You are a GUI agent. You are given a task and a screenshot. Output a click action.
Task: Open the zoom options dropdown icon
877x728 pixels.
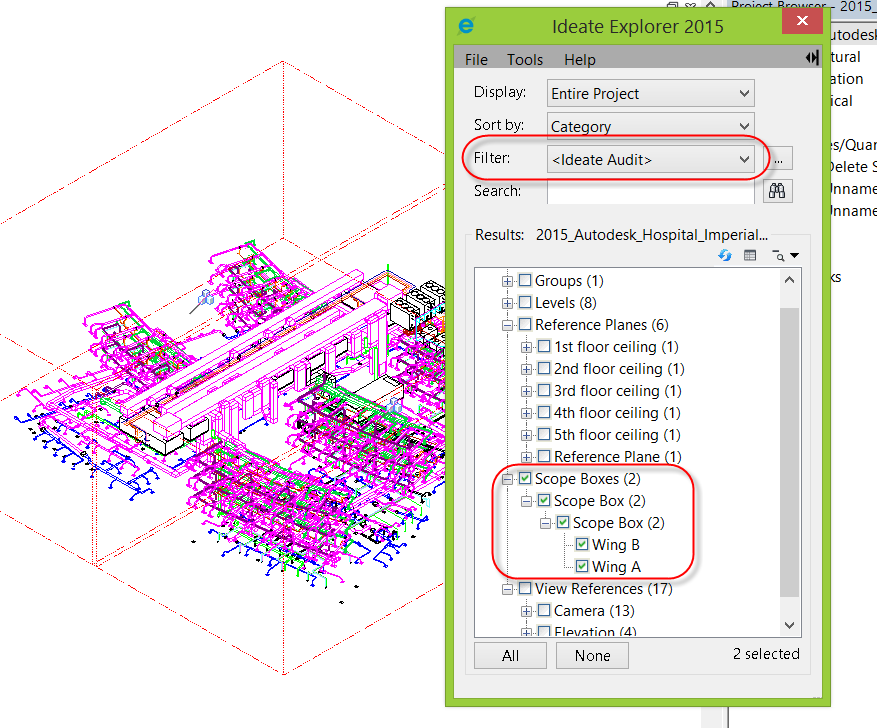click(x=785, y=256)
